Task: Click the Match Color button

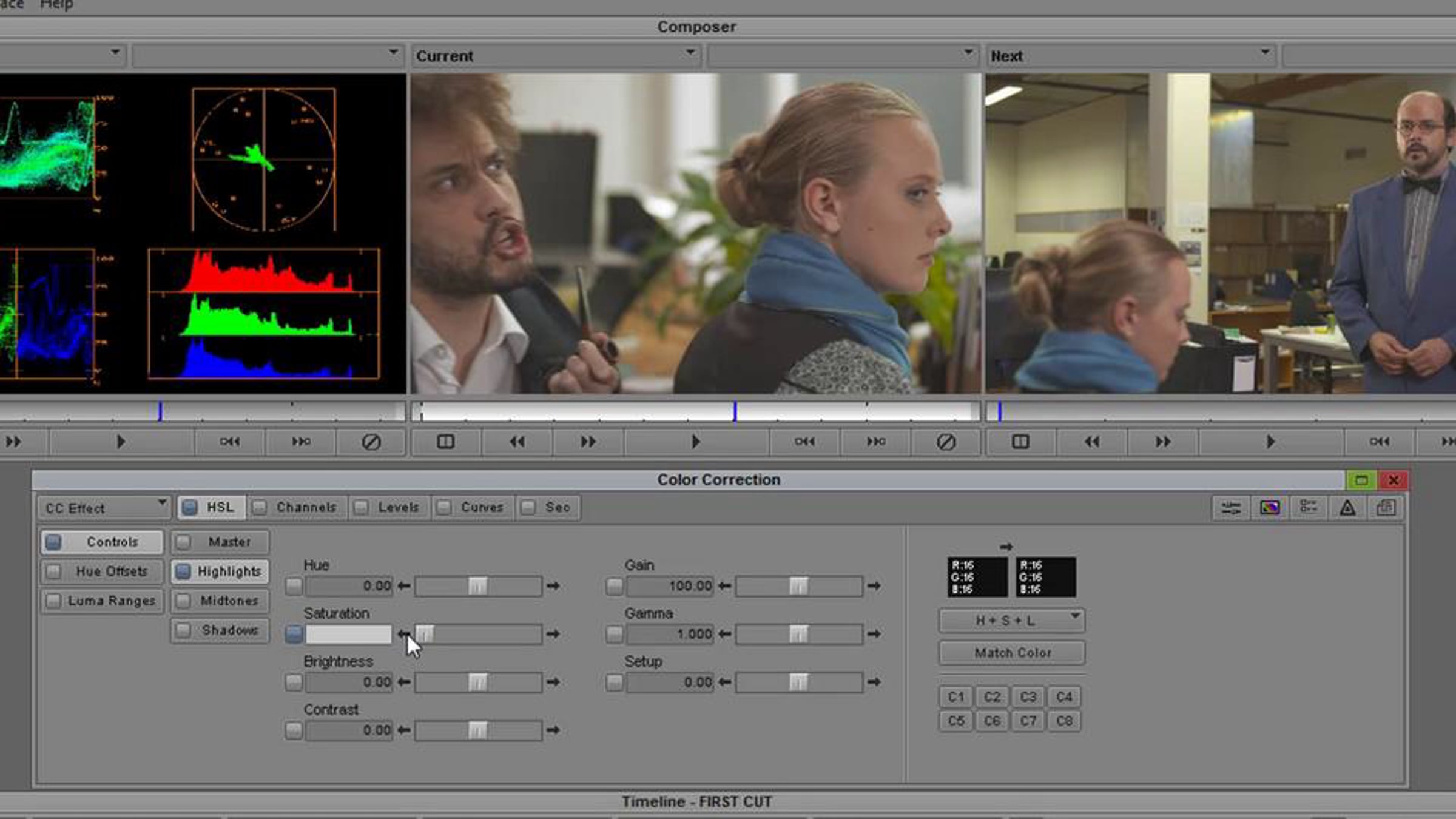Action: pyautogui.click(x=1012, y=653)
